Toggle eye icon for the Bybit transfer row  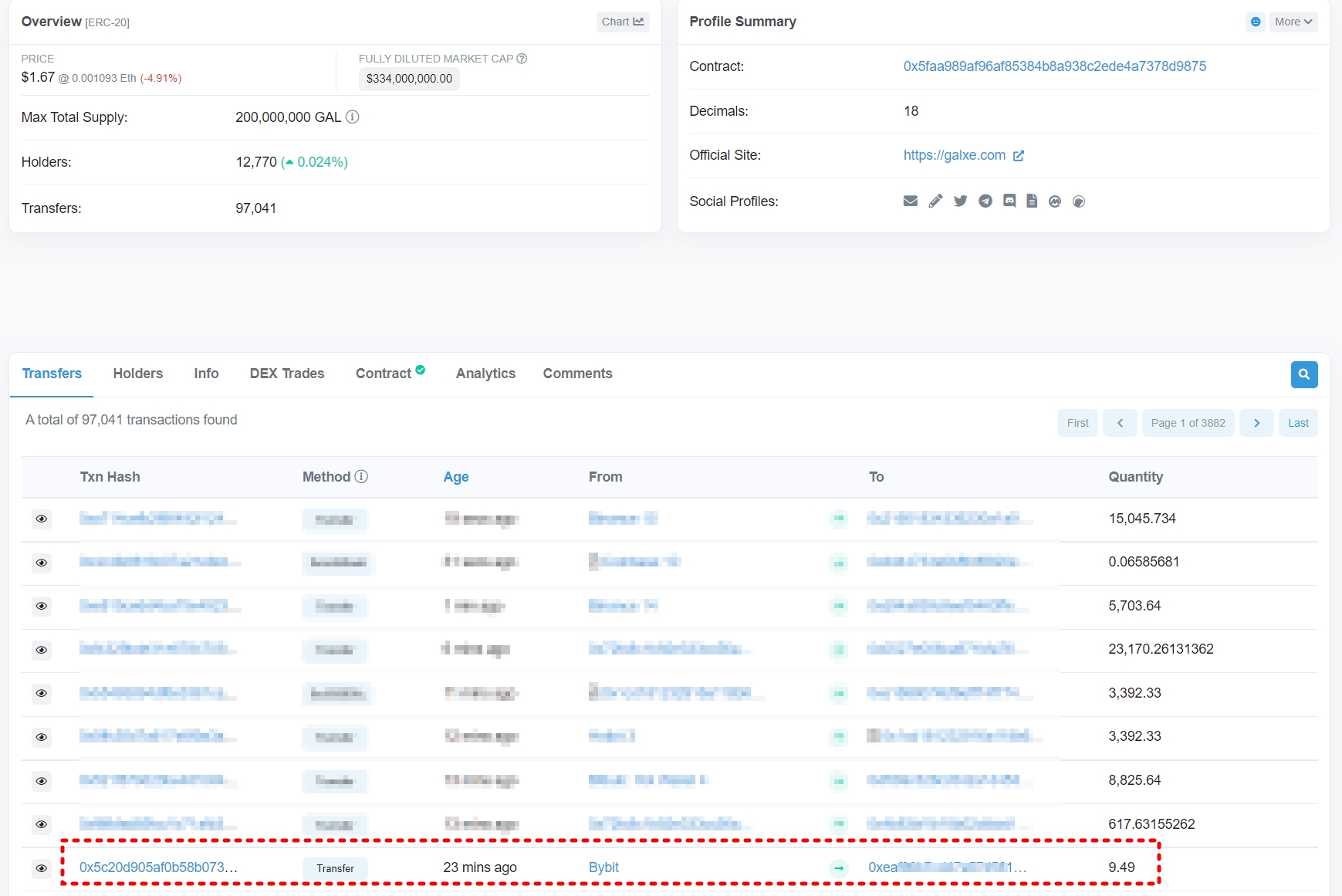point(42,868)
